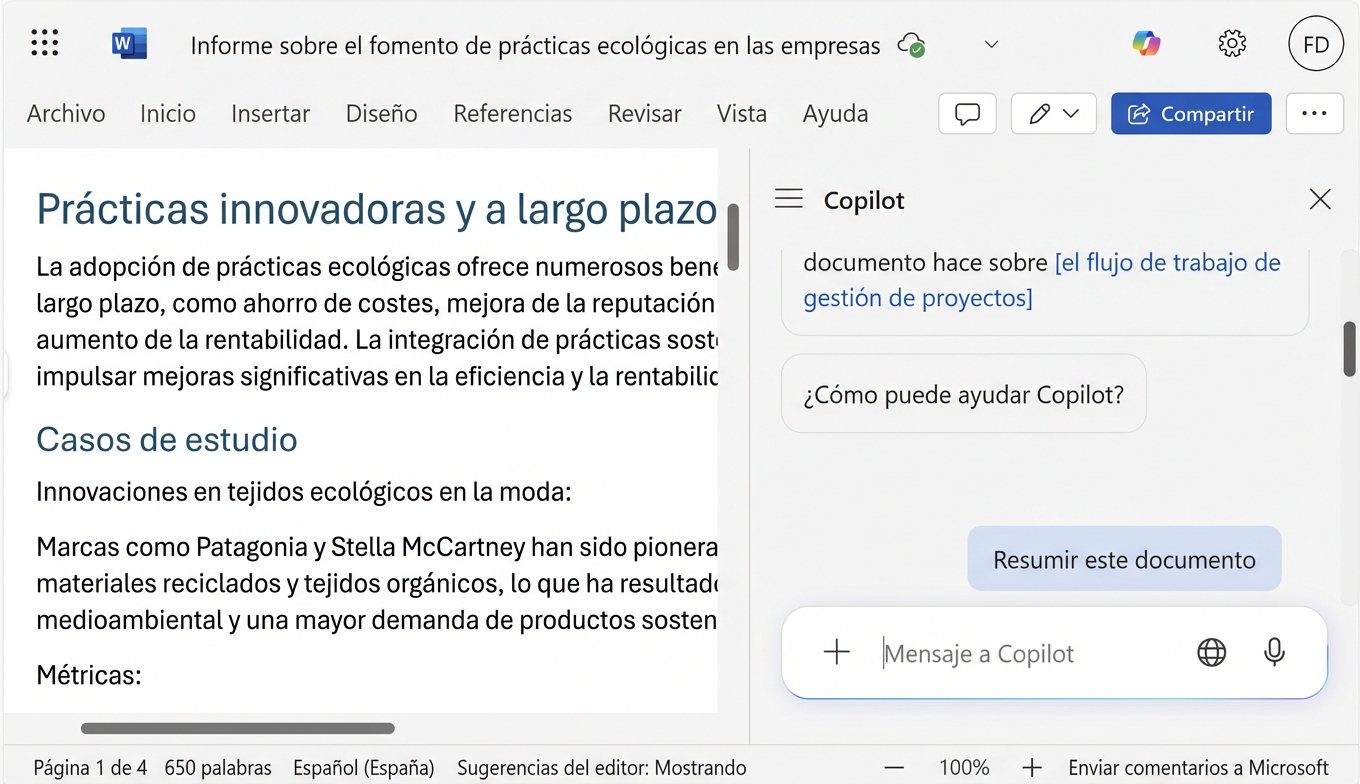Screen dimensions: 1360x784
Task: Activate the microphone in Copilot chat
Action: pos(1274,652)
